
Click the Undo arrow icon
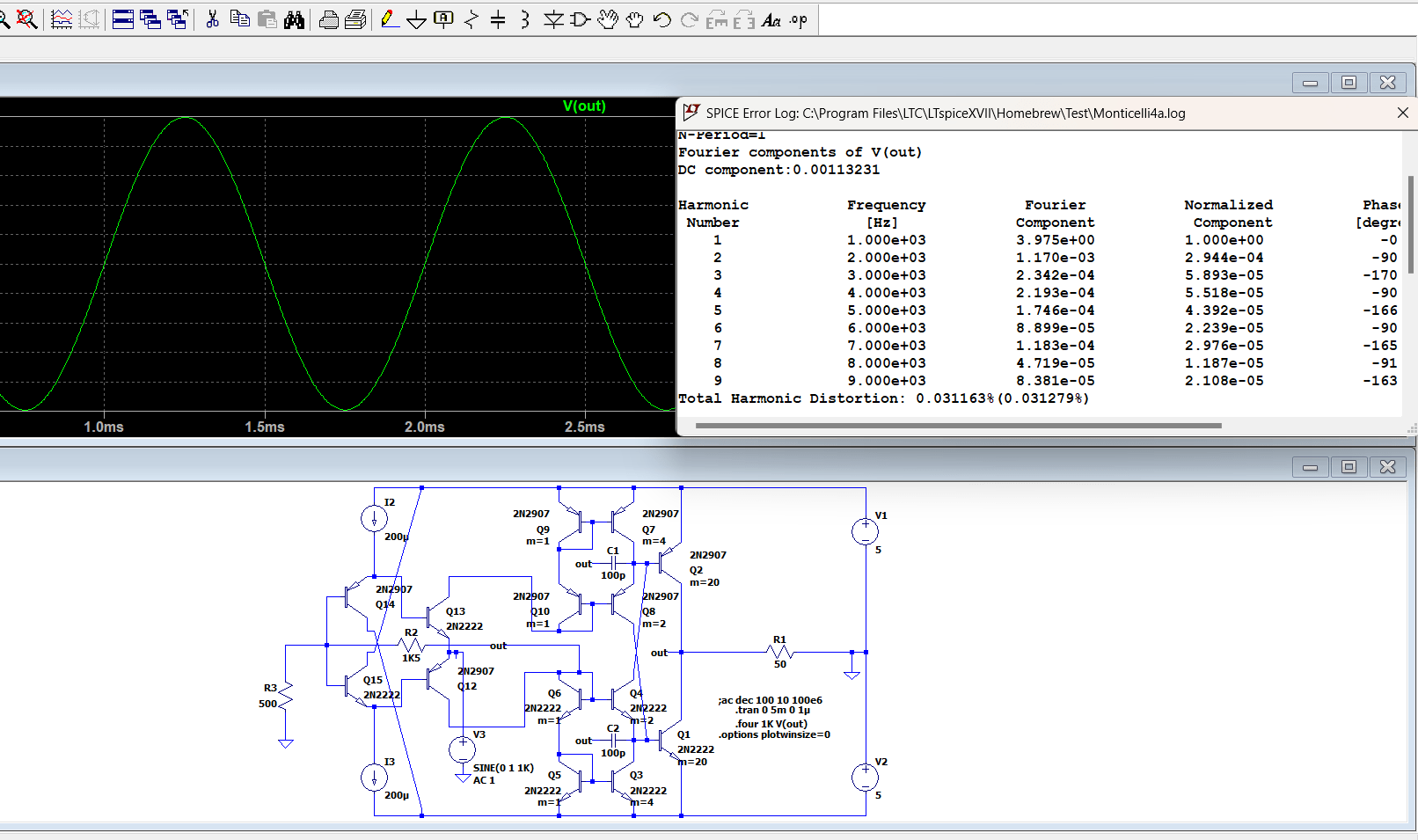click(x=661, y=19)
